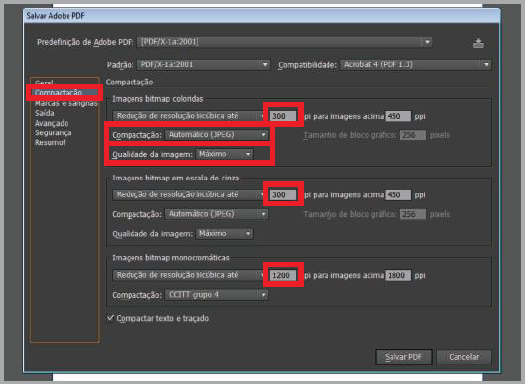Open color images Qualidade da imagem dropdown

tap(224, 154)
